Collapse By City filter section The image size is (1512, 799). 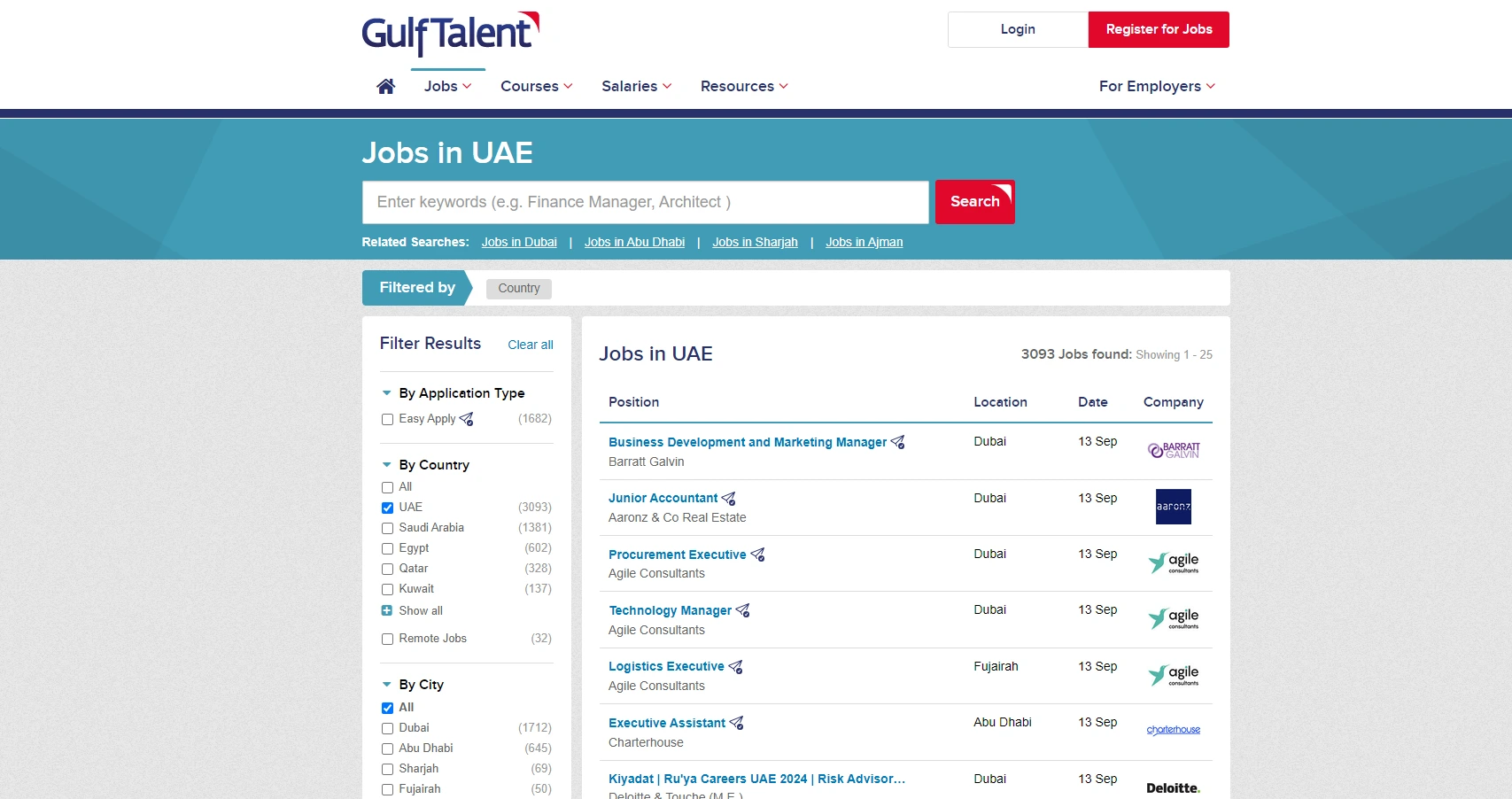tap(386, 684)
